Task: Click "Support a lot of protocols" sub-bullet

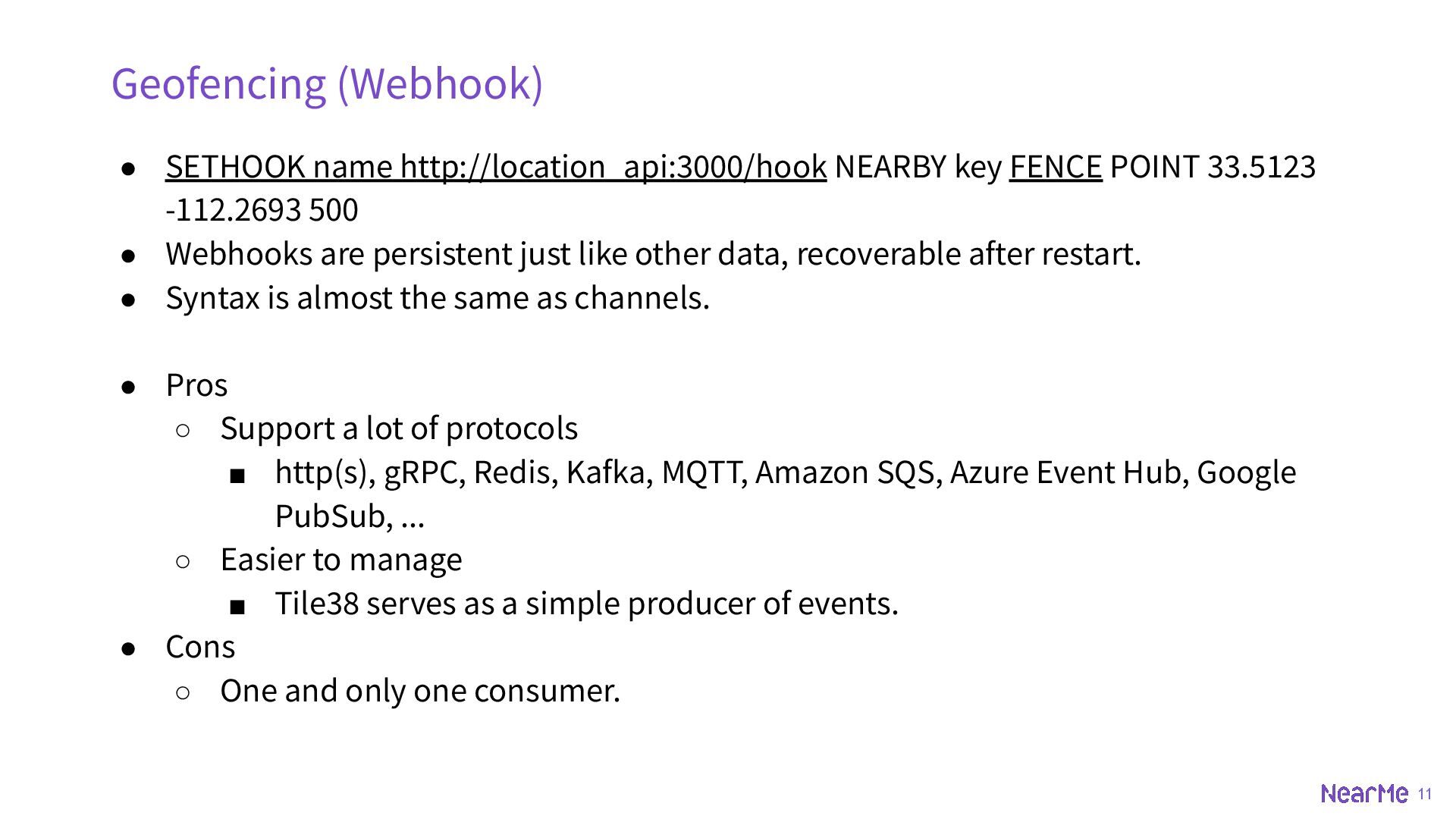Action: pyautogui.click(x=399, y=428)
